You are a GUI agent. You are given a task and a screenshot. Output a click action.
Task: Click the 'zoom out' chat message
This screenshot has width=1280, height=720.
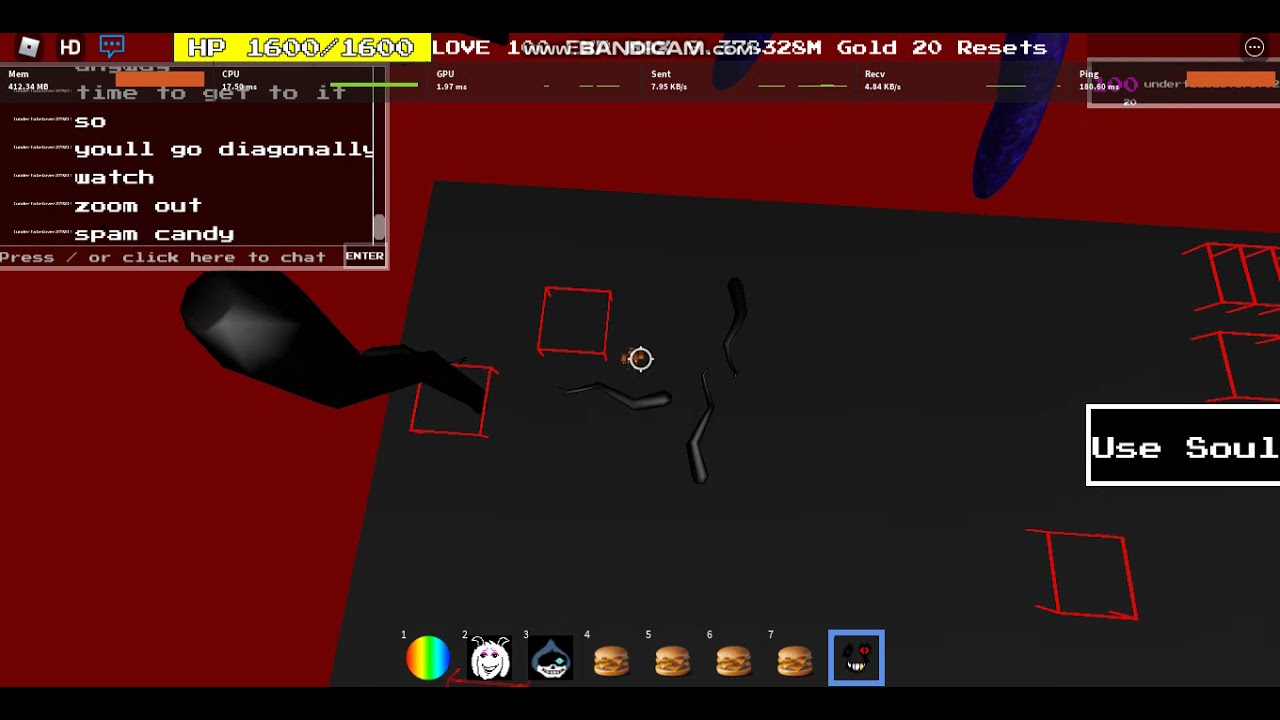(138, 205)
